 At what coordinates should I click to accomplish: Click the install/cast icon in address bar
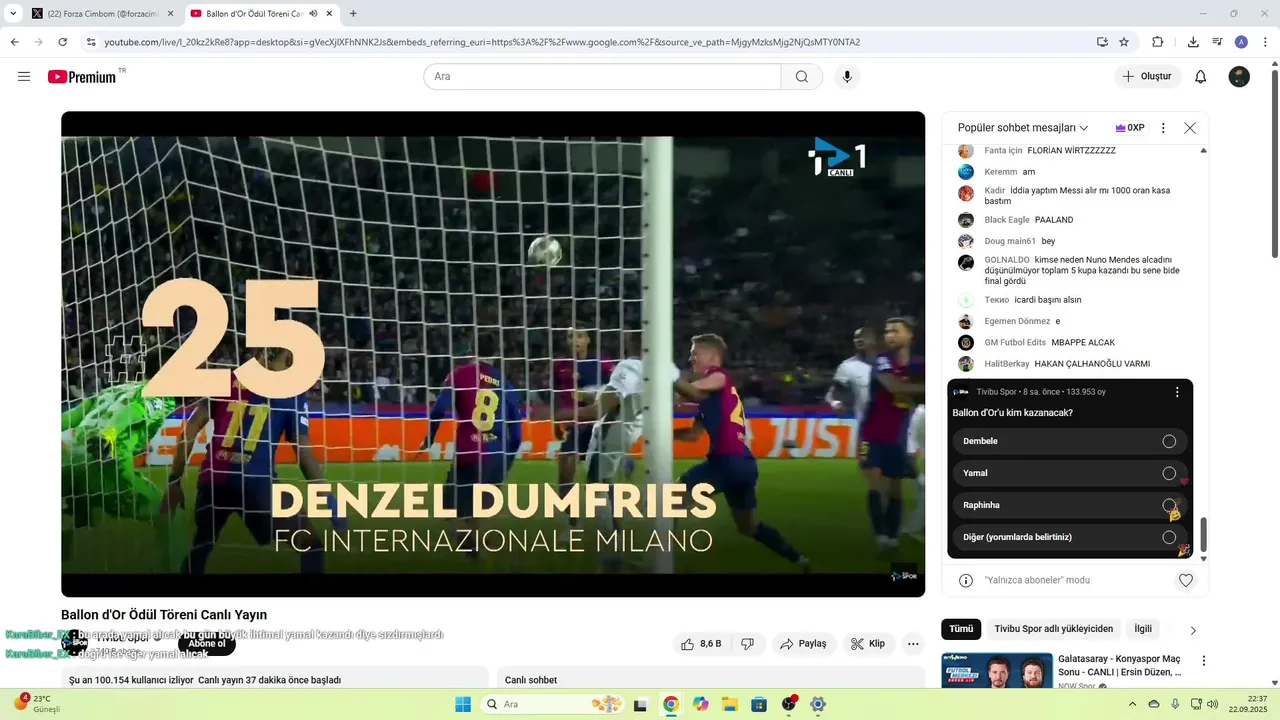1102,42
